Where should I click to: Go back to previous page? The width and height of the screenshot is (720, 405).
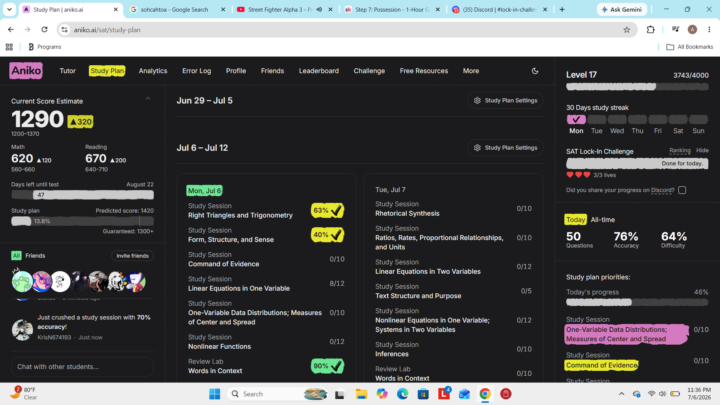pyautogui.click(x=11, y=30)
